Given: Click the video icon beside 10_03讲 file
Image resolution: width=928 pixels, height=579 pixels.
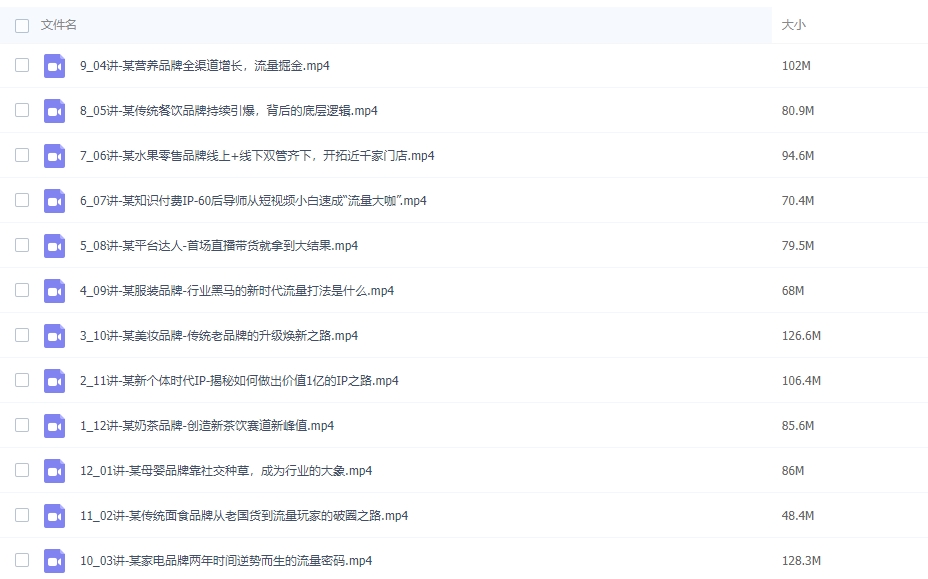Looking at the screenshot, I should 54,560.
